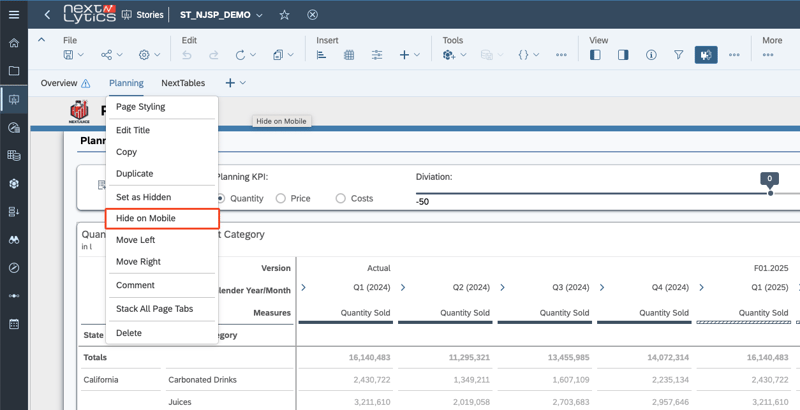This screenshot has width=800, height=410.
Task: Switch to NextTables tab
Action: (x=183, y=83)
